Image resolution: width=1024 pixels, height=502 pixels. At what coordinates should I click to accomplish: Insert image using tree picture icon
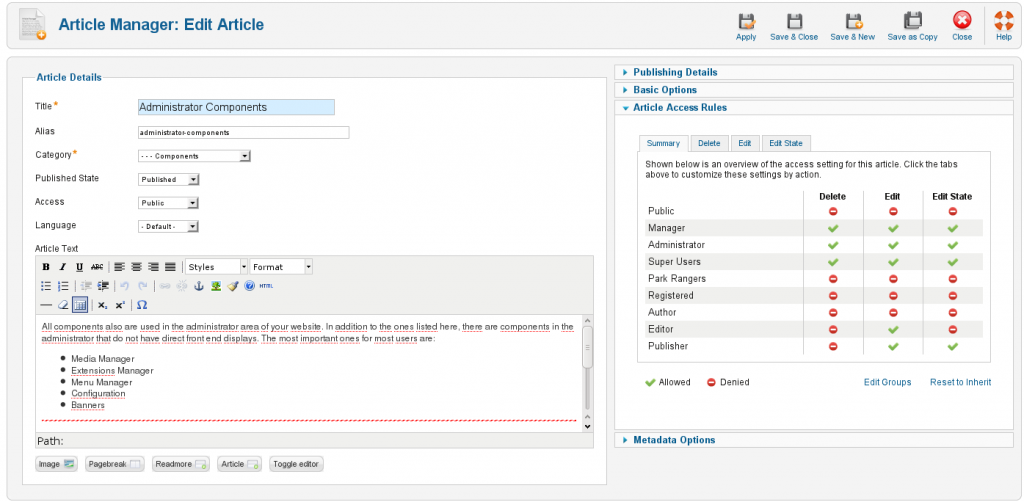tap(216, 286)
